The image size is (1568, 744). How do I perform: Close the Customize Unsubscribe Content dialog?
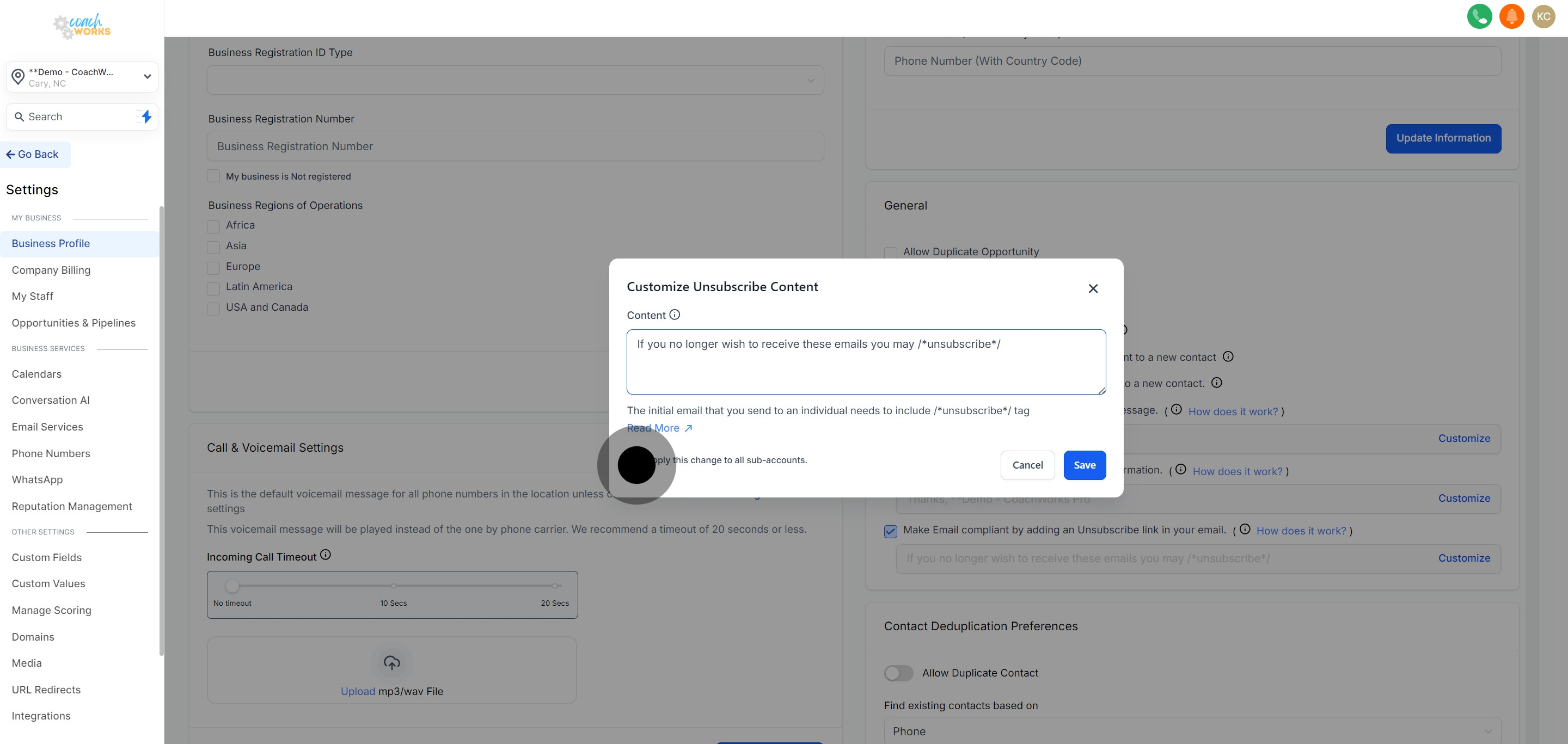[x=1093, y=288]
